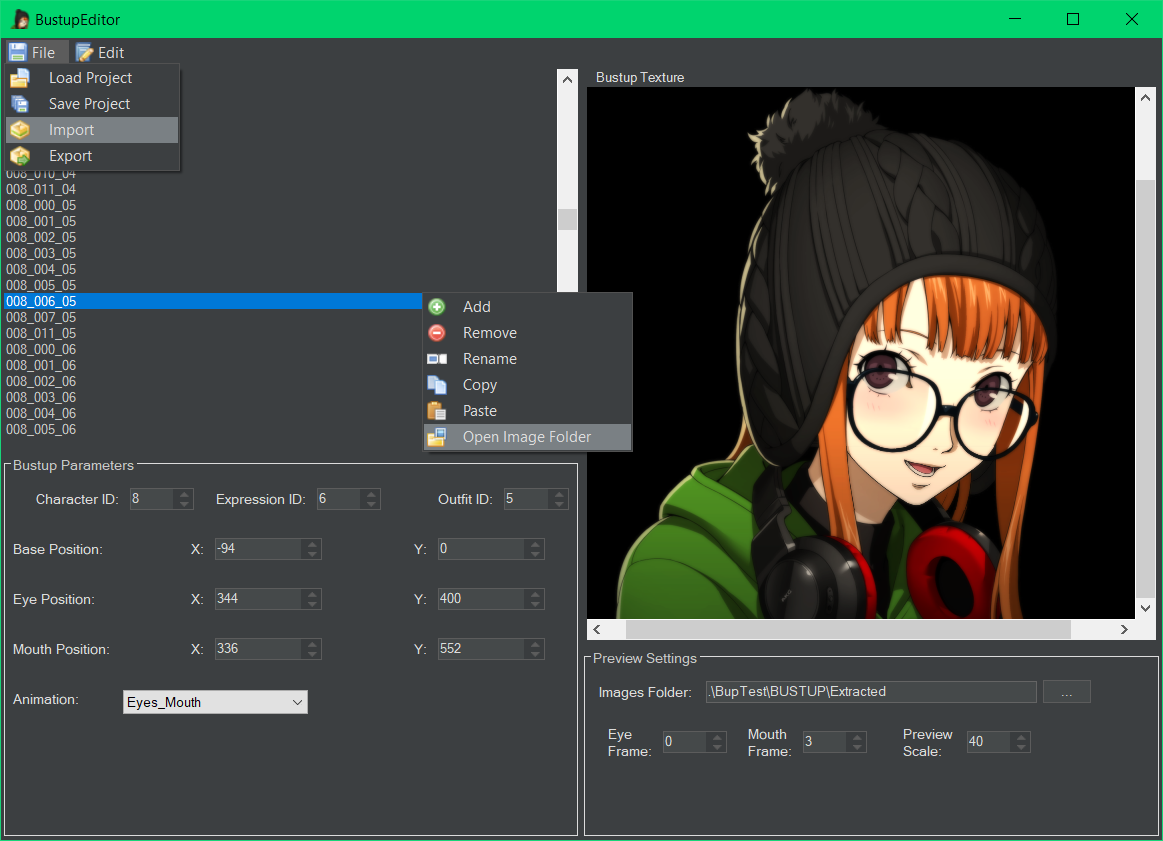Screen dimensions: 1163x841
Task: Click the bustup list scroll up arrow
Action: tap(567, 79)
